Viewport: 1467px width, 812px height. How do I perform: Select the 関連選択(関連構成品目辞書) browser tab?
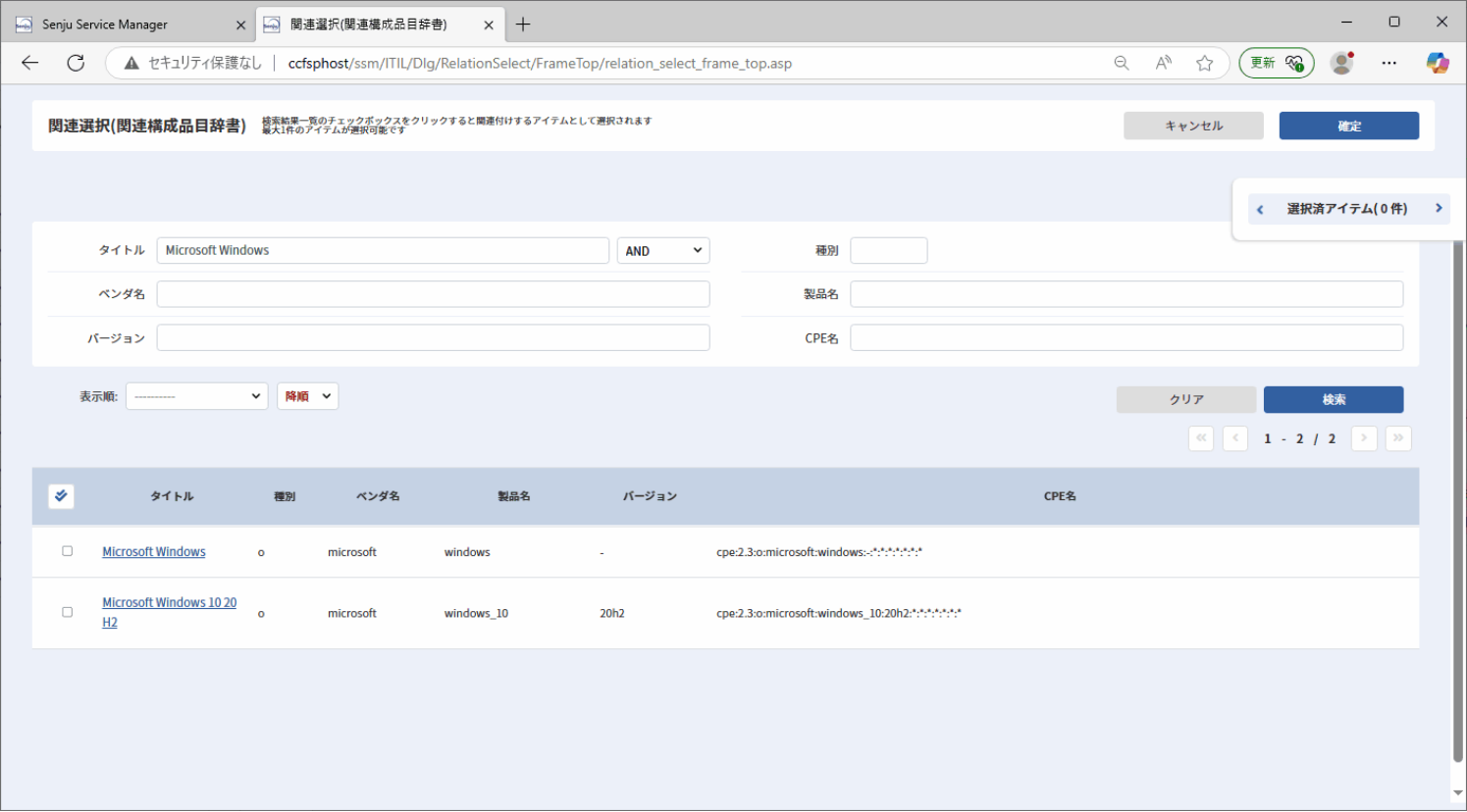[379, 25]
